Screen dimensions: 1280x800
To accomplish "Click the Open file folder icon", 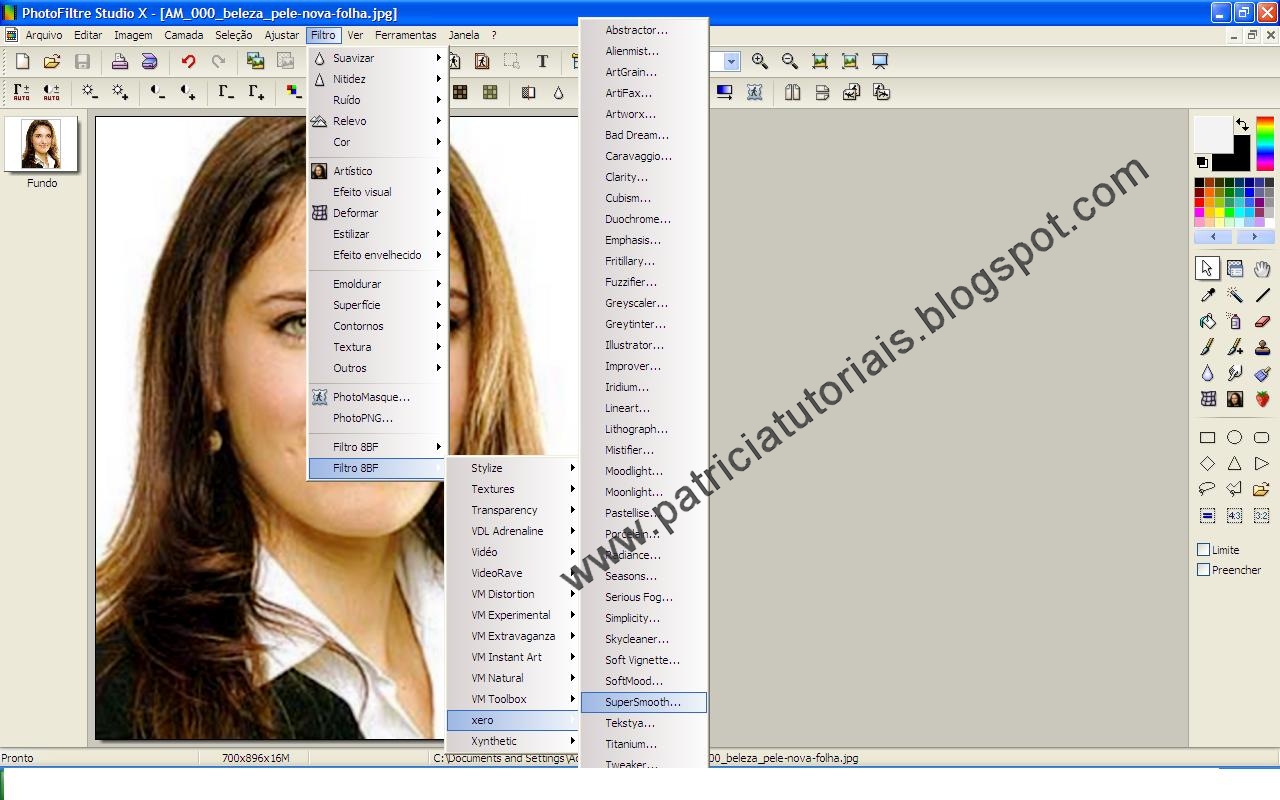I will coord(52,62).
